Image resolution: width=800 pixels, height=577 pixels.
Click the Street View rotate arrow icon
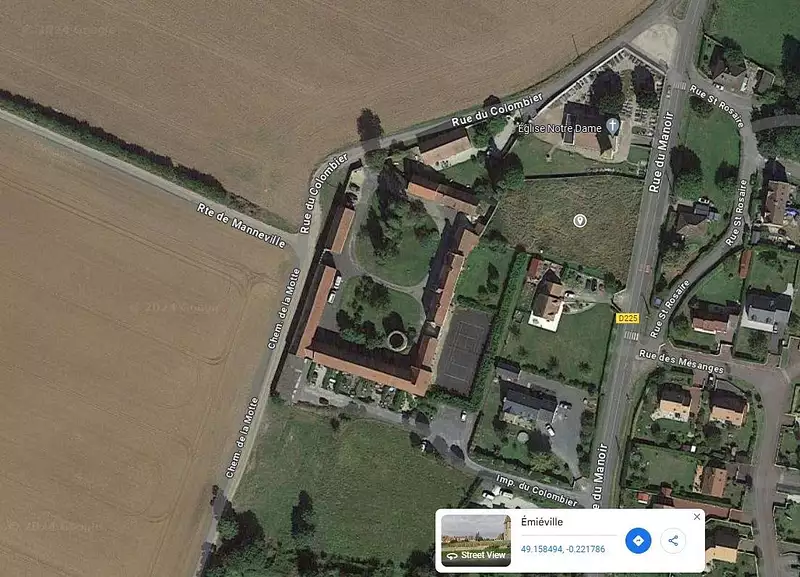452,556
